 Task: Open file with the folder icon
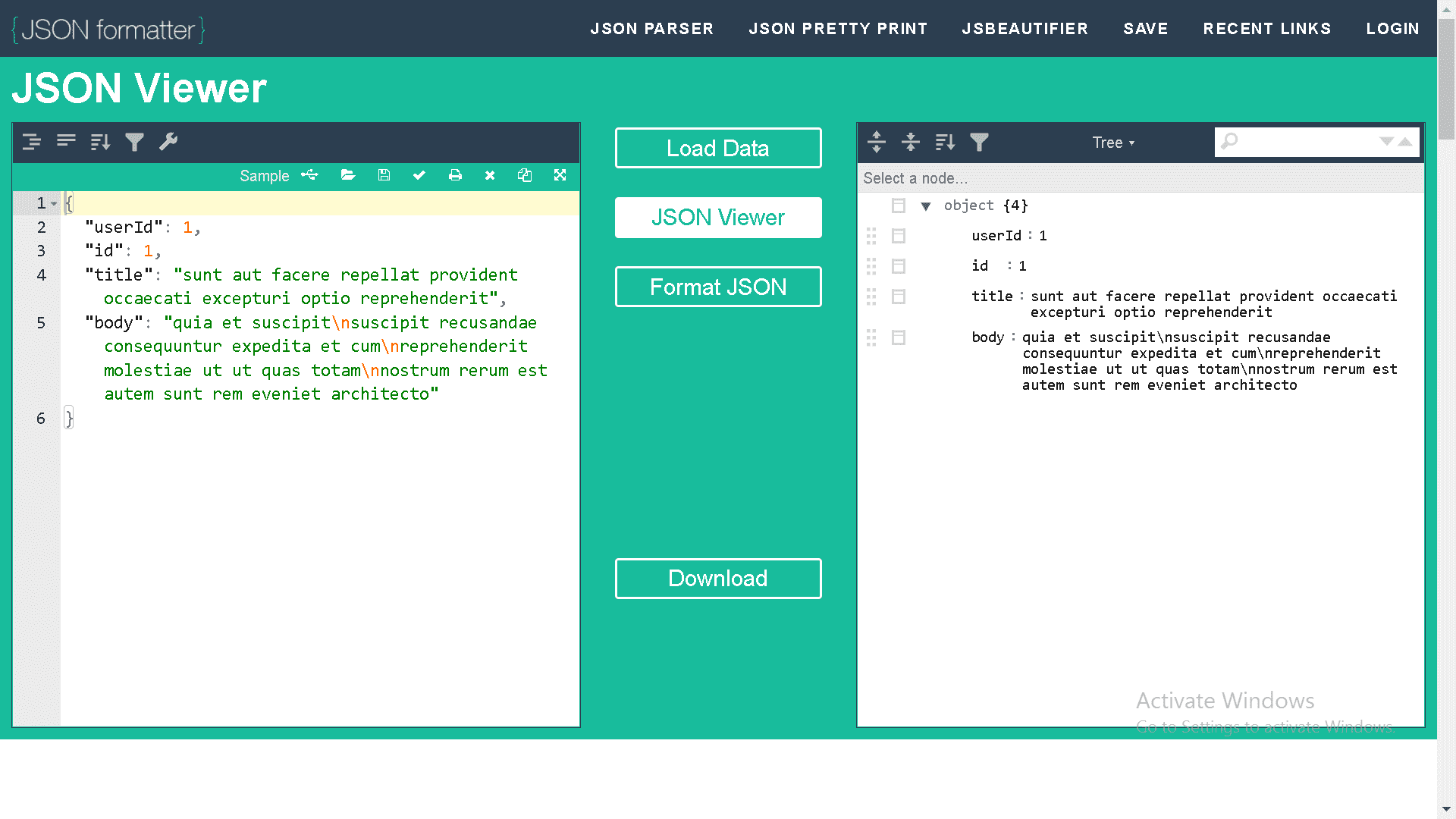[x=348, y=175]
